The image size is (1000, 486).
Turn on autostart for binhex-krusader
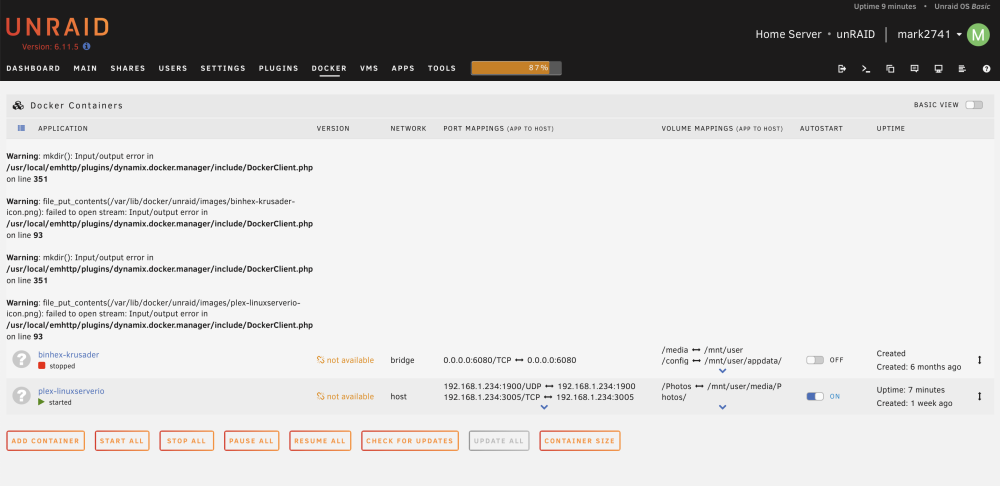pyautogui.click(x=815, y=360)
